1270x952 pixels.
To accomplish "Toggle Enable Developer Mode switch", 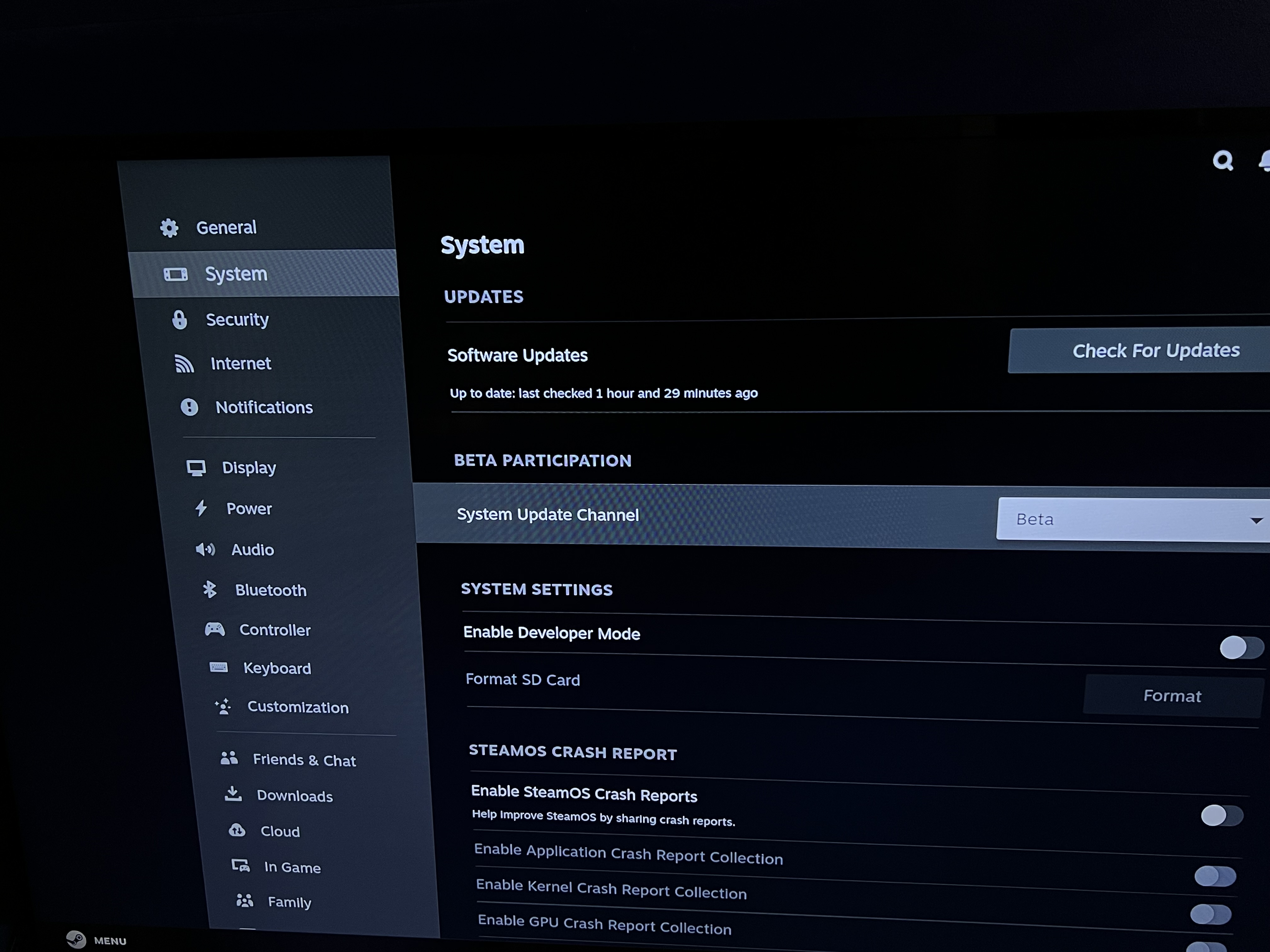I will point(1241,648).
